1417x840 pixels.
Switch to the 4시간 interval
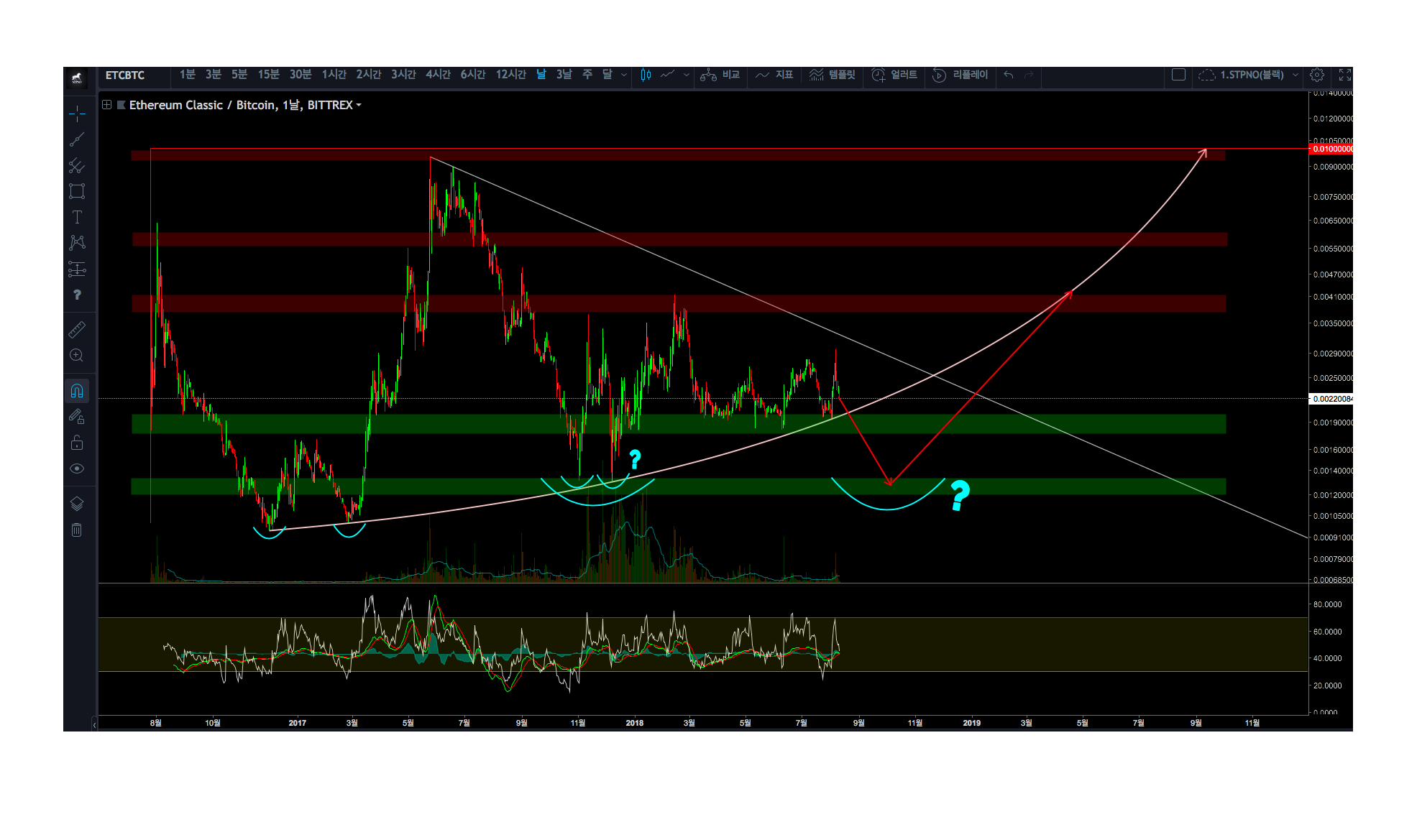438,75
